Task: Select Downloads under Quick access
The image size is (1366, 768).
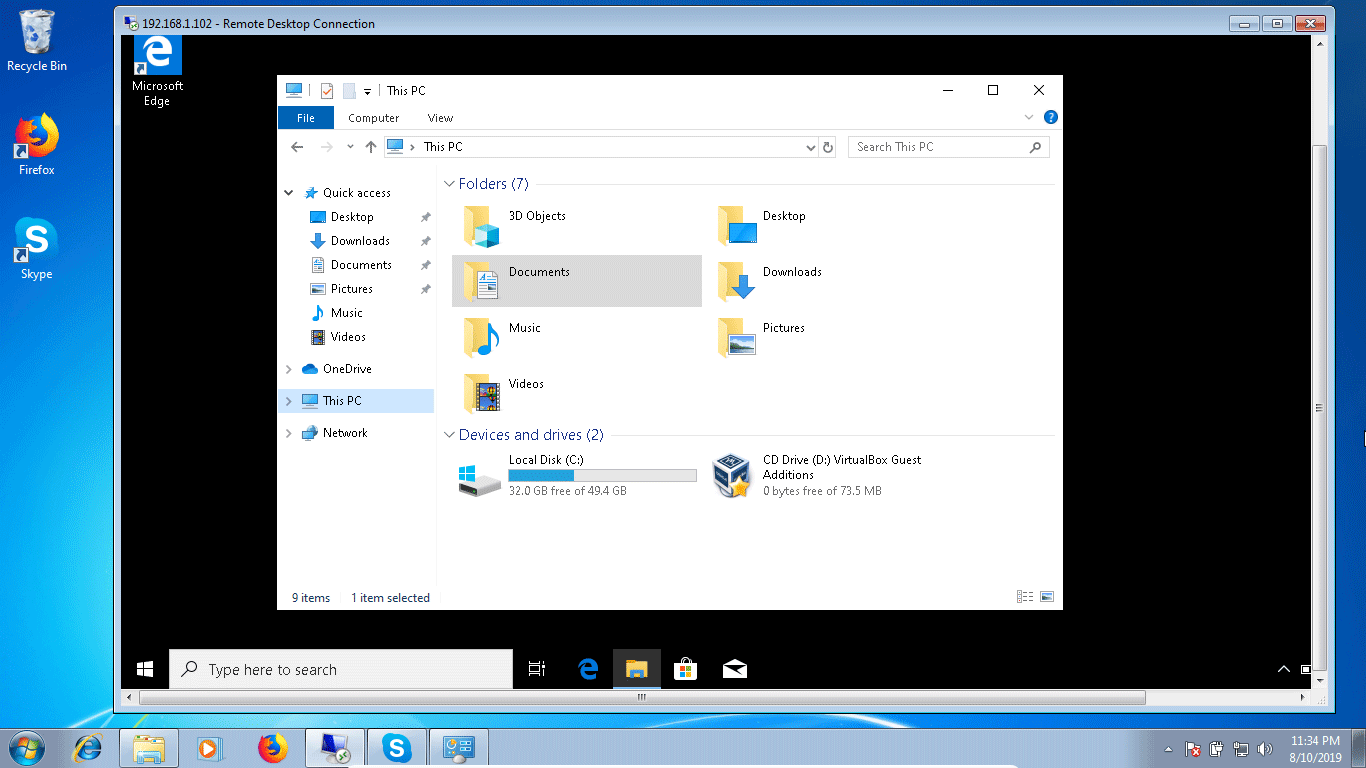Action: click(360, 241)
